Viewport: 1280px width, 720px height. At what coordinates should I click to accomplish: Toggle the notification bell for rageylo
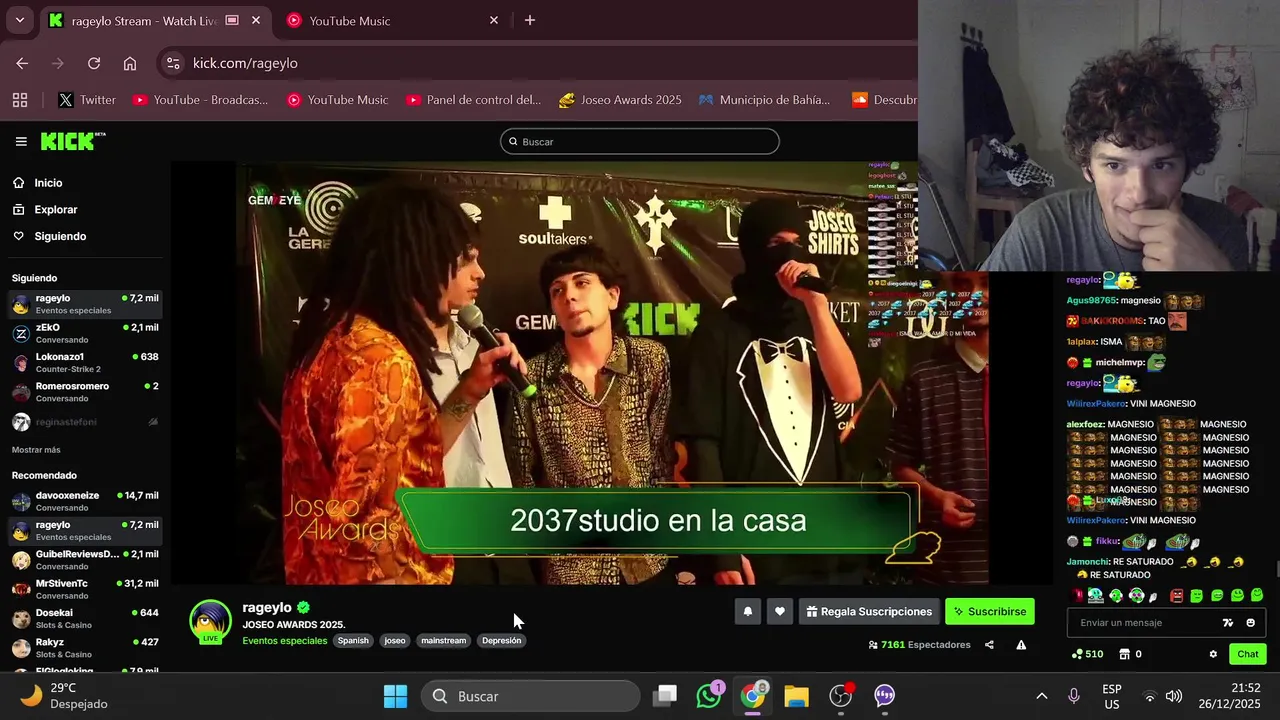[x=748, y=612]
